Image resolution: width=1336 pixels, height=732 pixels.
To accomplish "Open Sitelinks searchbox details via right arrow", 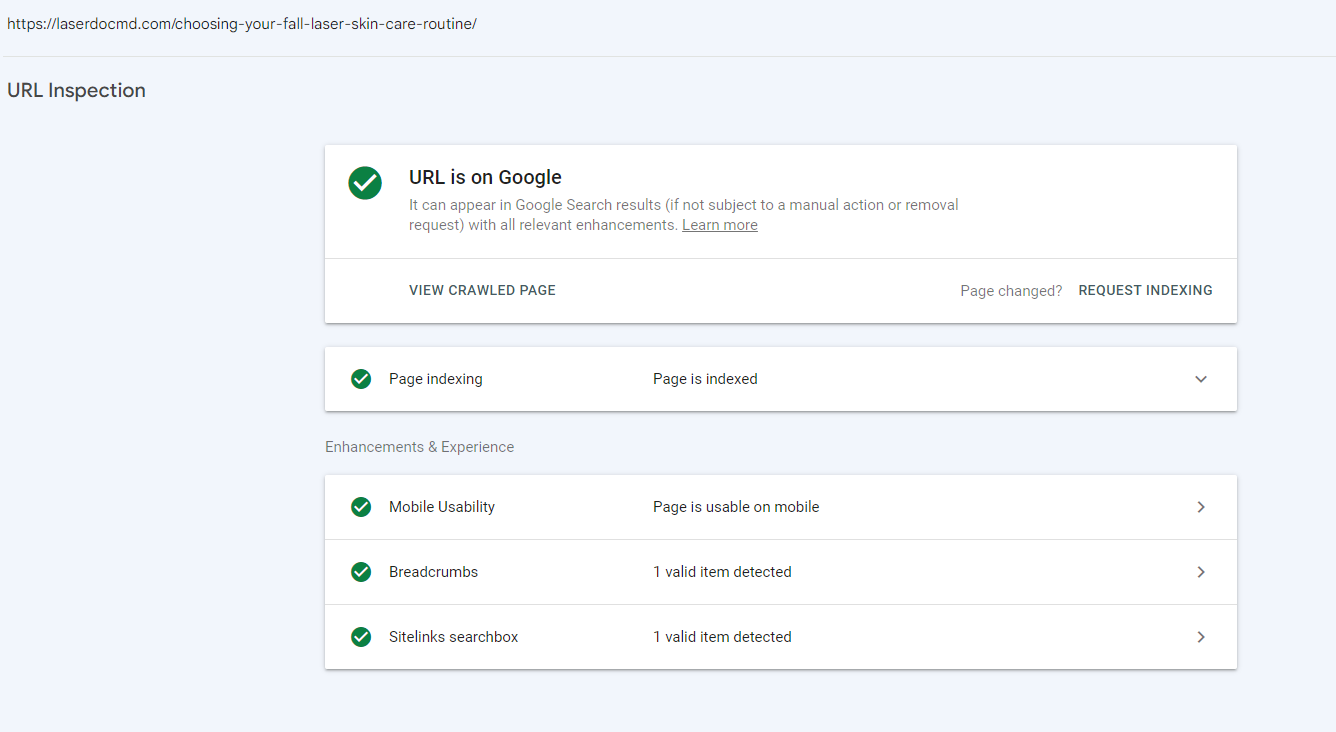I will tap(1201, 637).
